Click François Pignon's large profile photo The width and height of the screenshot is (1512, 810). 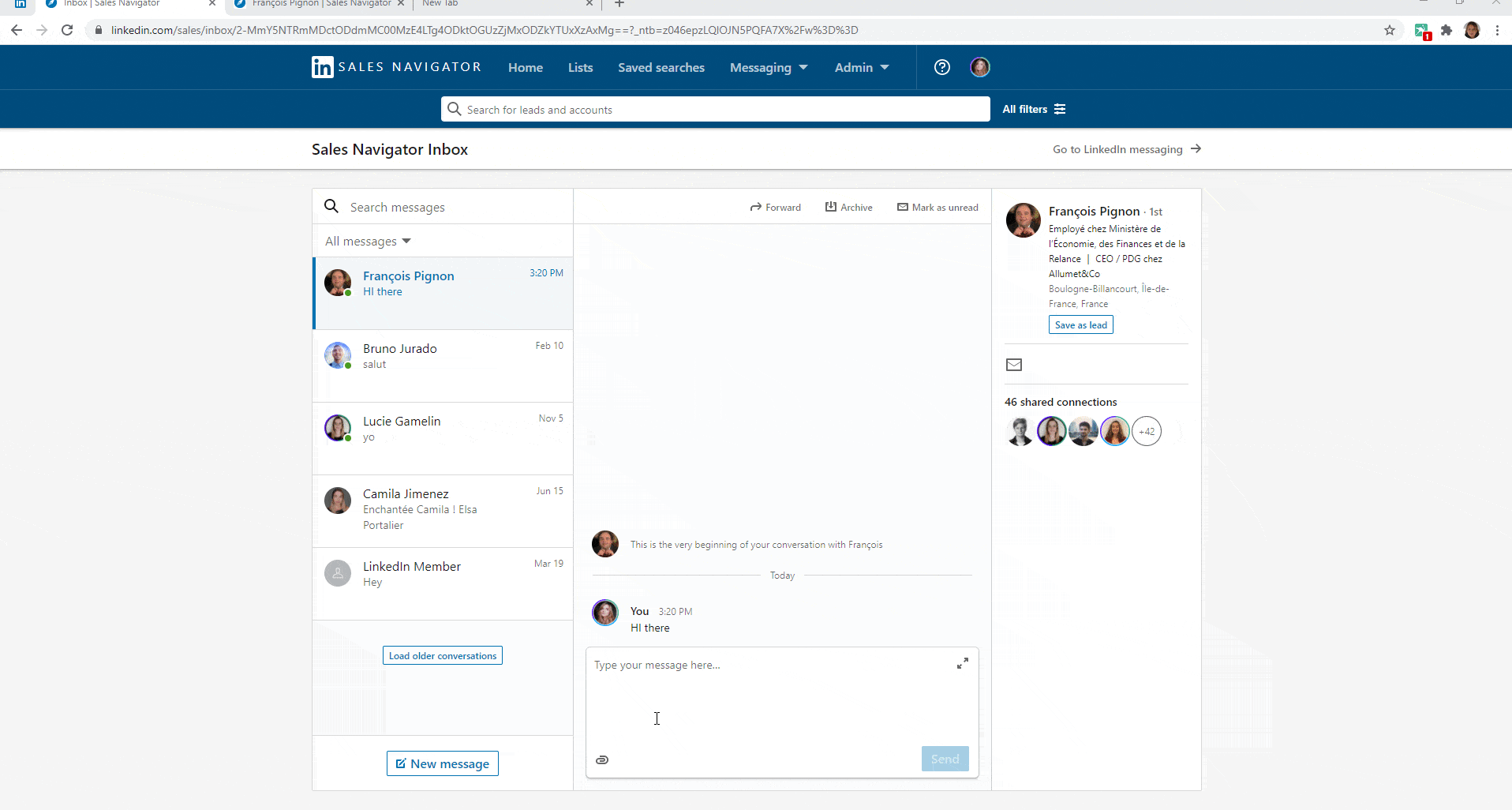(1023, 219)
